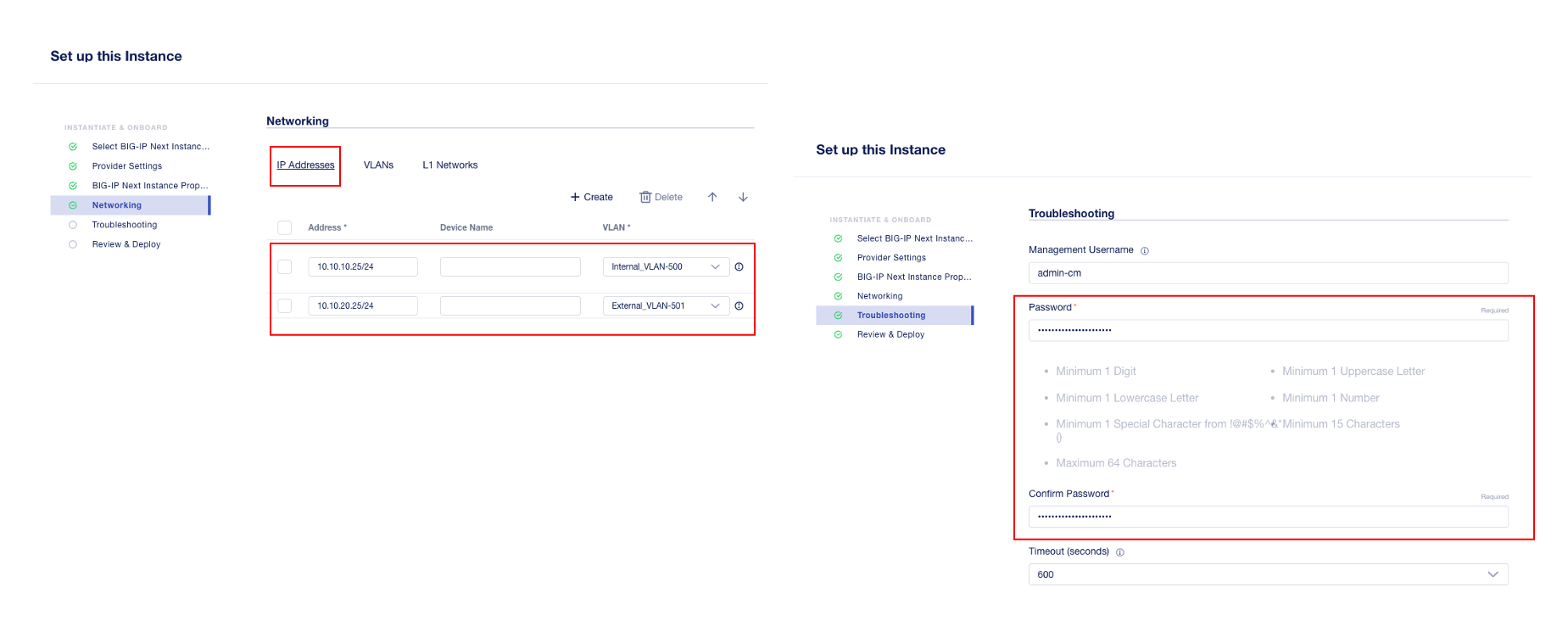
Task: Click the plus Create icon
Action: 575,197
